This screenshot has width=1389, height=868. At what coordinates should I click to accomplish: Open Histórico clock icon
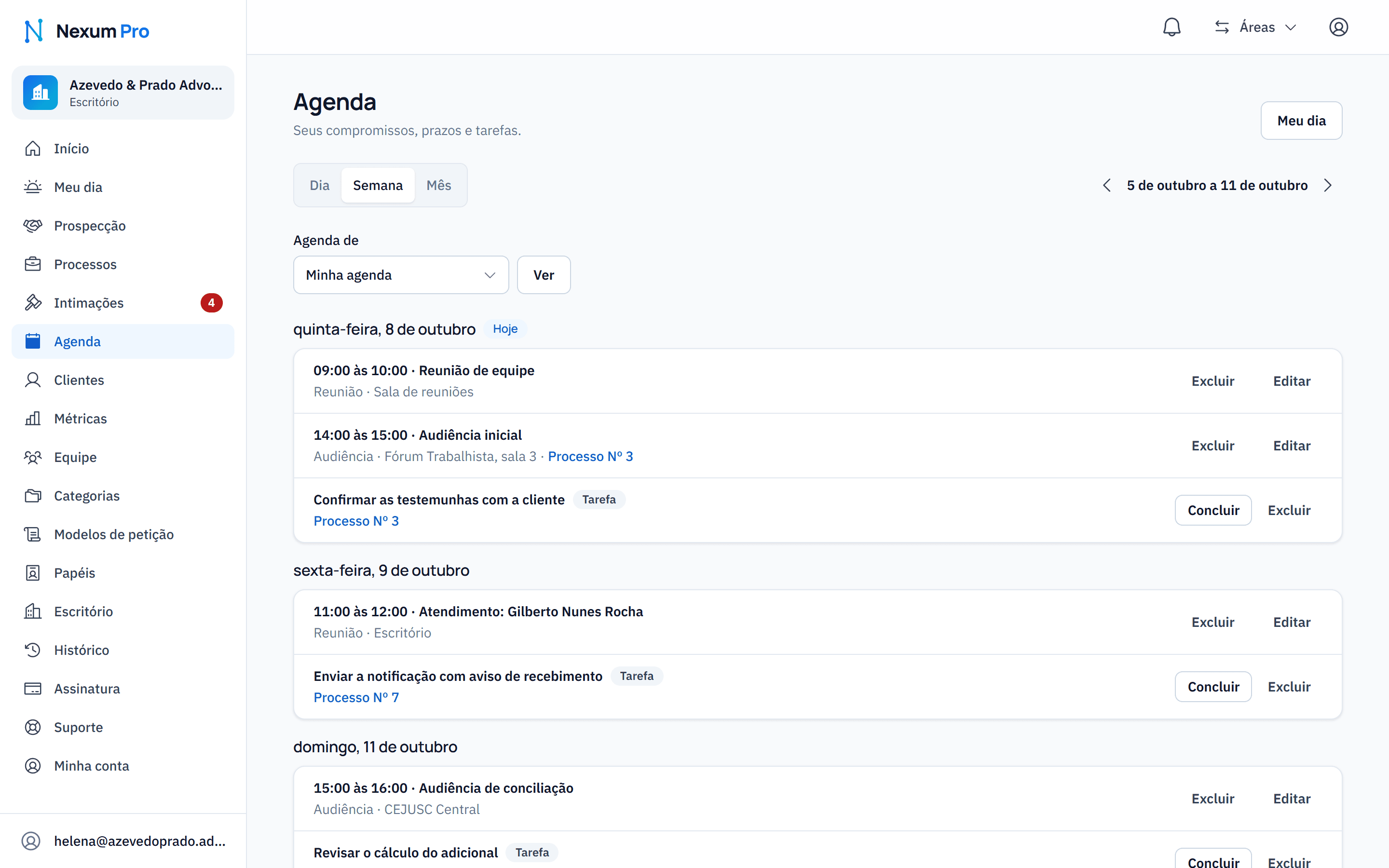tap(33, 650)
